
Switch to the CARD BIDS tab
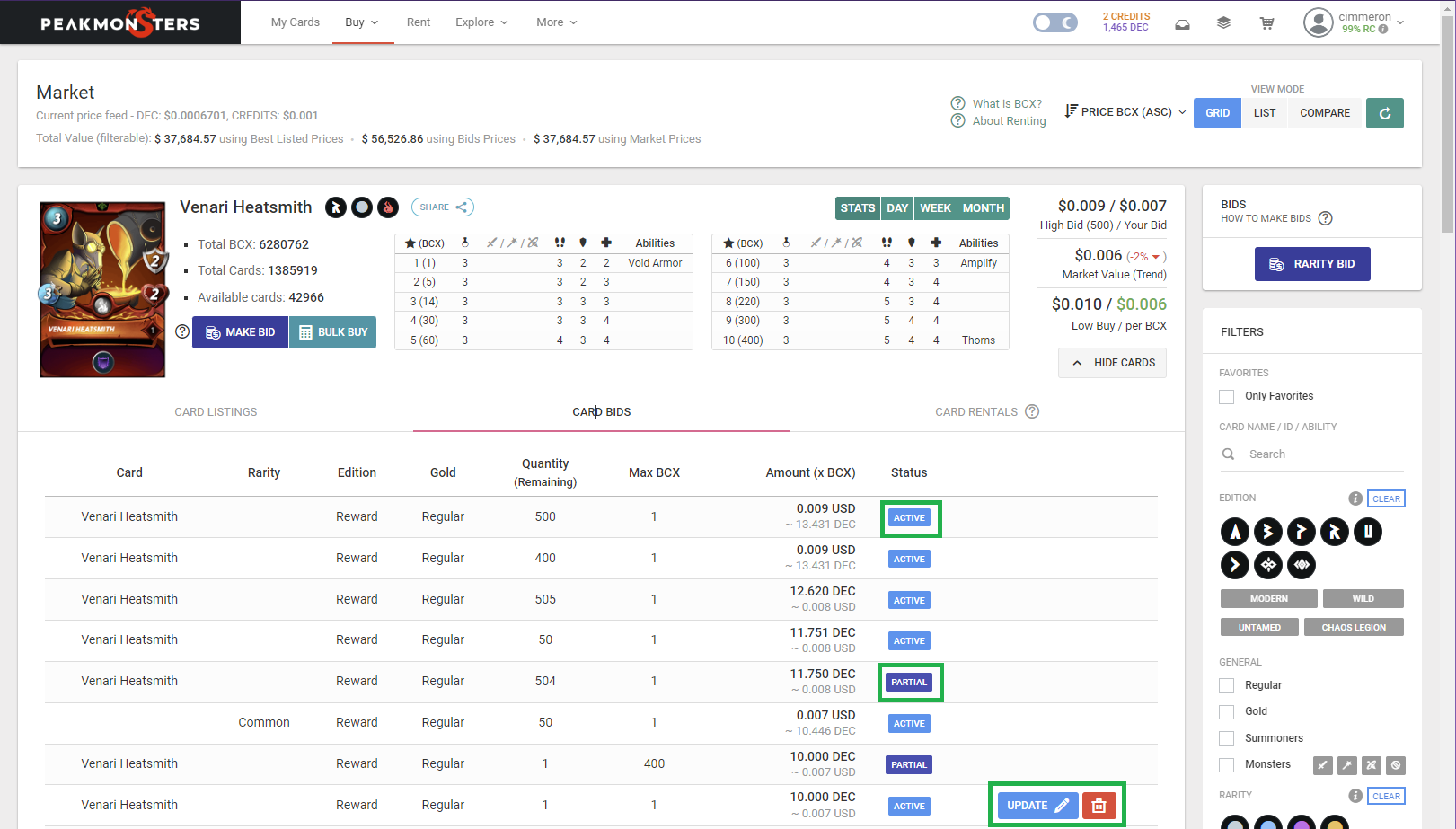point(602,412)
